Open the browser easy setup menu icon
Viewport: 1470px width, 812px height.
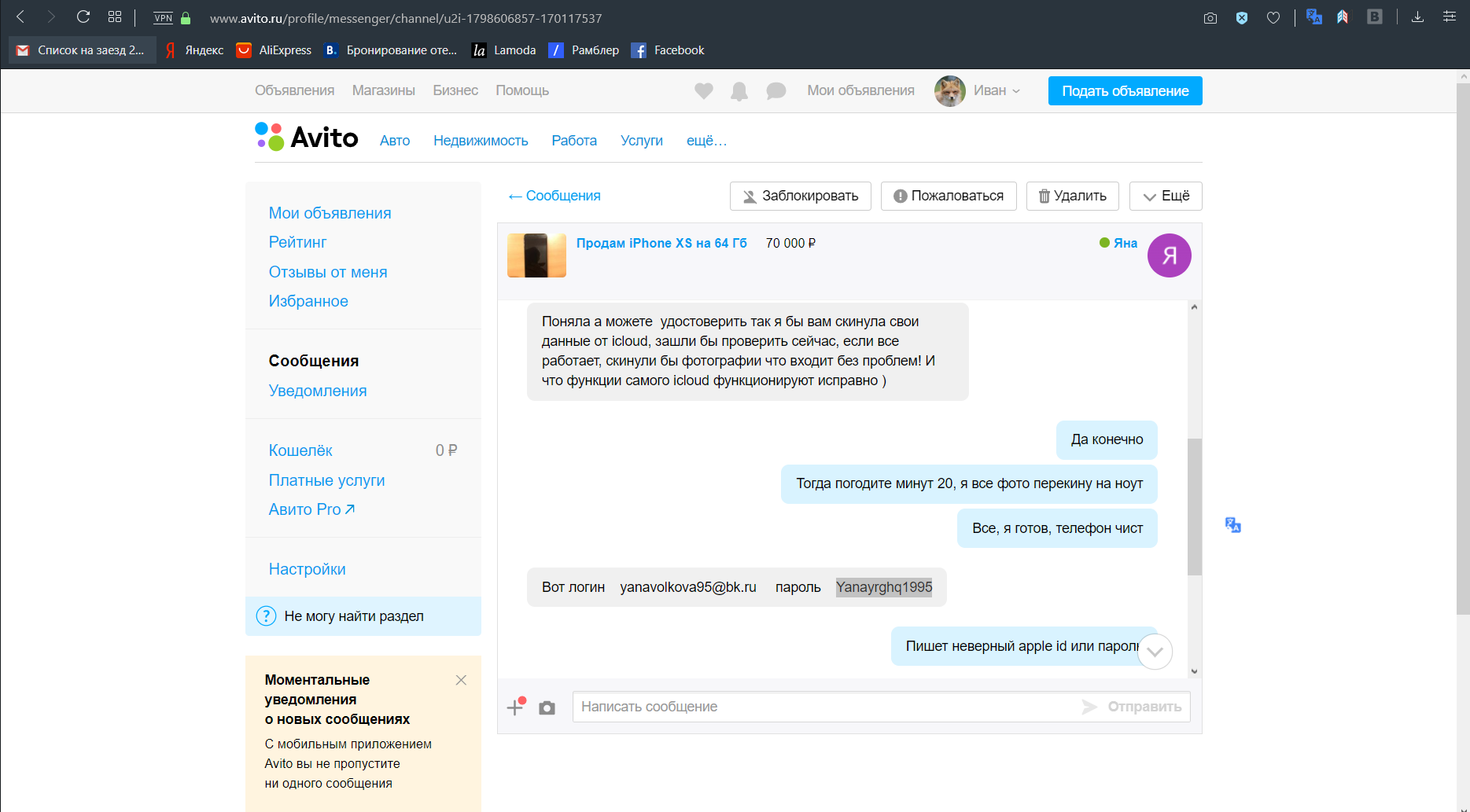click(1449, 17)
